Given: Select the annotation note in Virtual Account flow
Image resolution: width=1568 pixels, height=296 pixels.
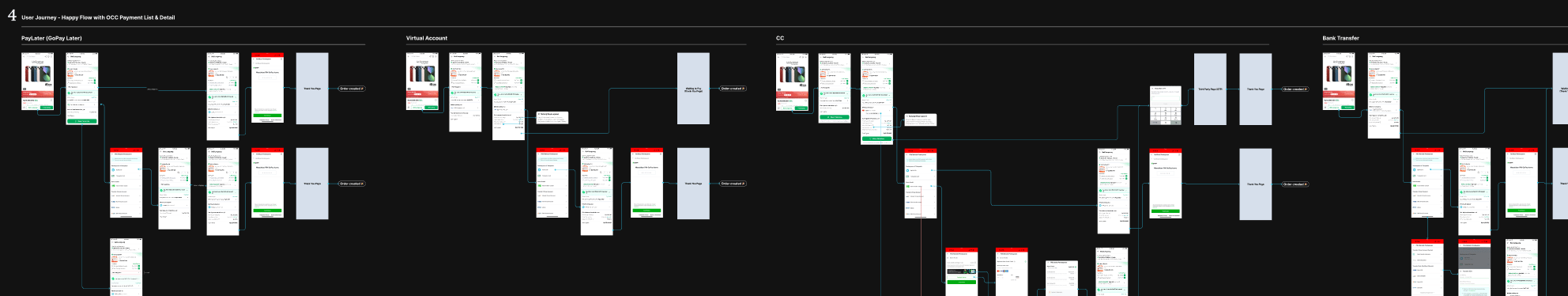Looking at the screenshot, I should (x=552, y=117).
